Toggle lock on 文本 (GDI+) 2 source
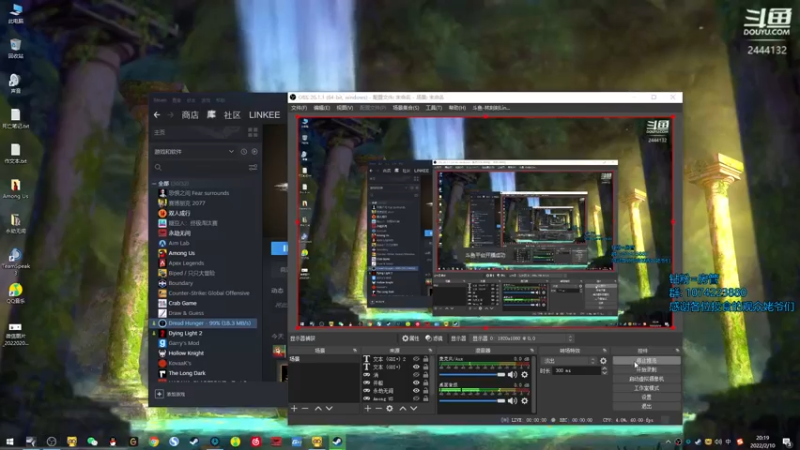This screenshot has height=450, width=800. (426, 359)
